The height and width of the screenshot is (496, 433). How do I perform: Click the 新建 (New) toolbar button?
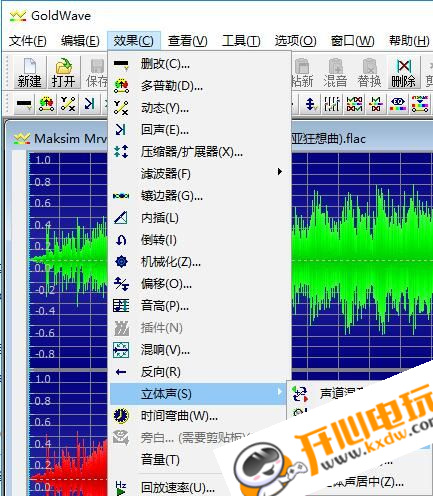click(x=29, y=72)
